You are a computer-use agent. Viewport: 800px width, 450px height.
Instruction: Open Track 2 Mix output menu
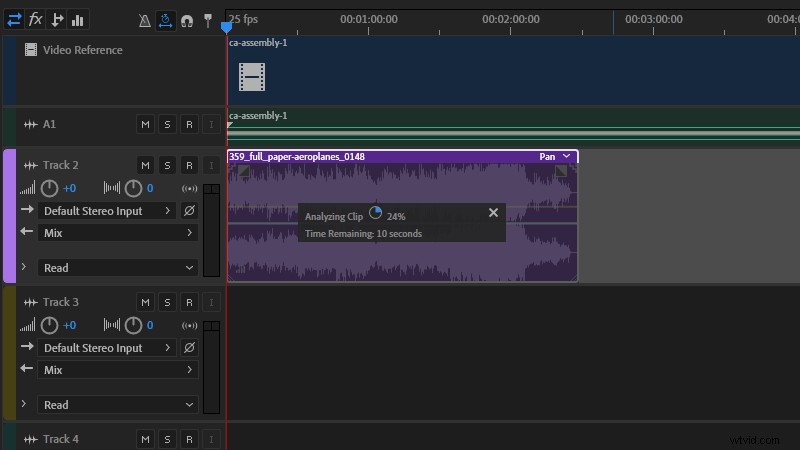click(x=118, y=233)
